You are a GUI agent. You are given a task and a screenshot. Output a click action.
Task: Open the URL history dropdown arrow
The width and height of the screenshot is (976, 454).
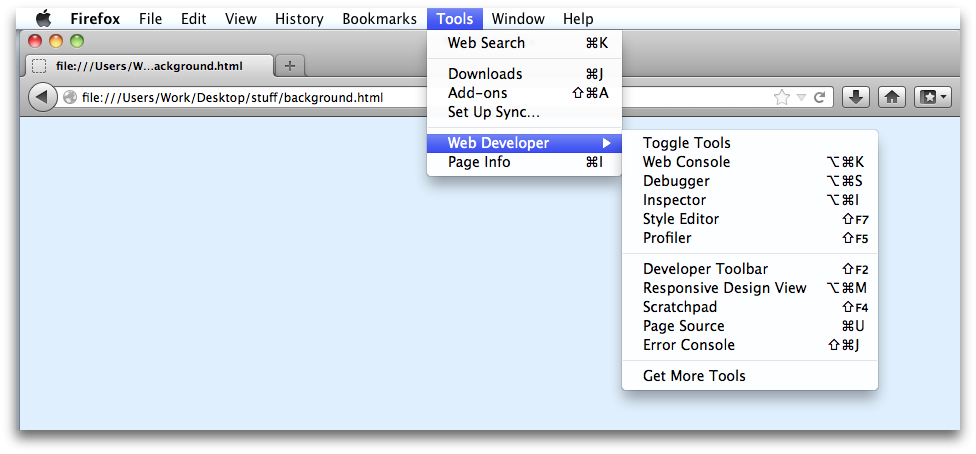coord(801,98)
